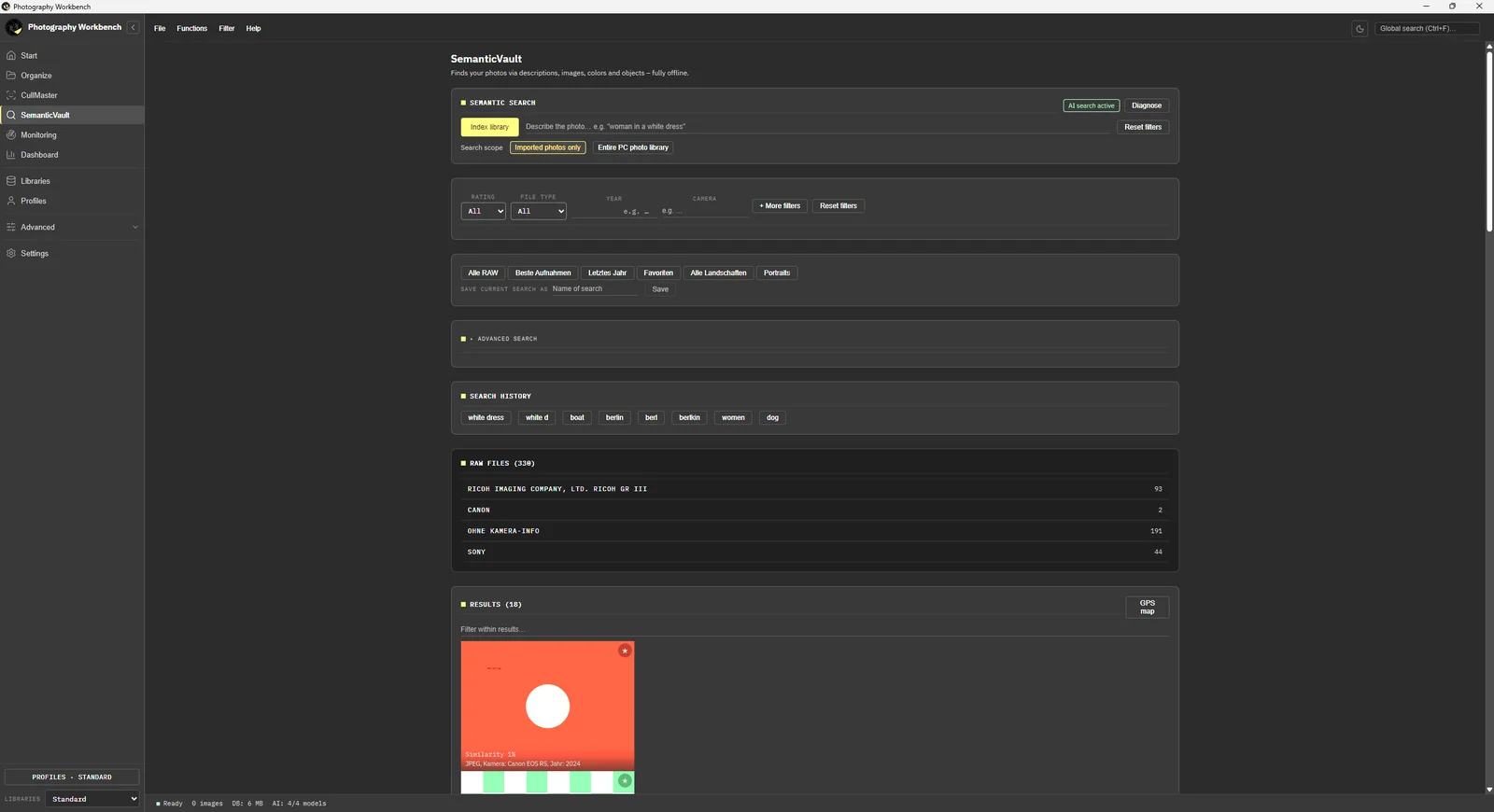Click the 'Profiles · Standard' button at sidebar bottom

[72, 777]
